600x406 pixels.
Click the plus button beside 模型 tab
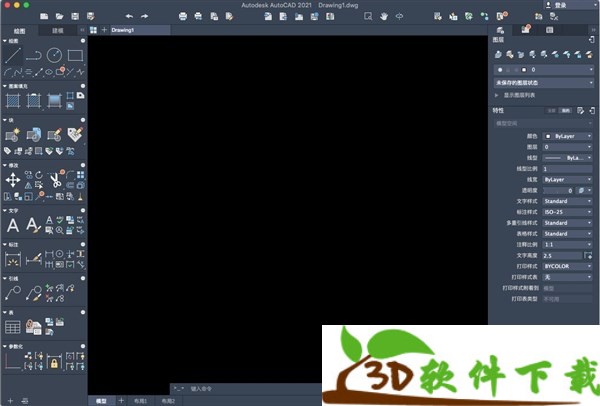[121, 401]
